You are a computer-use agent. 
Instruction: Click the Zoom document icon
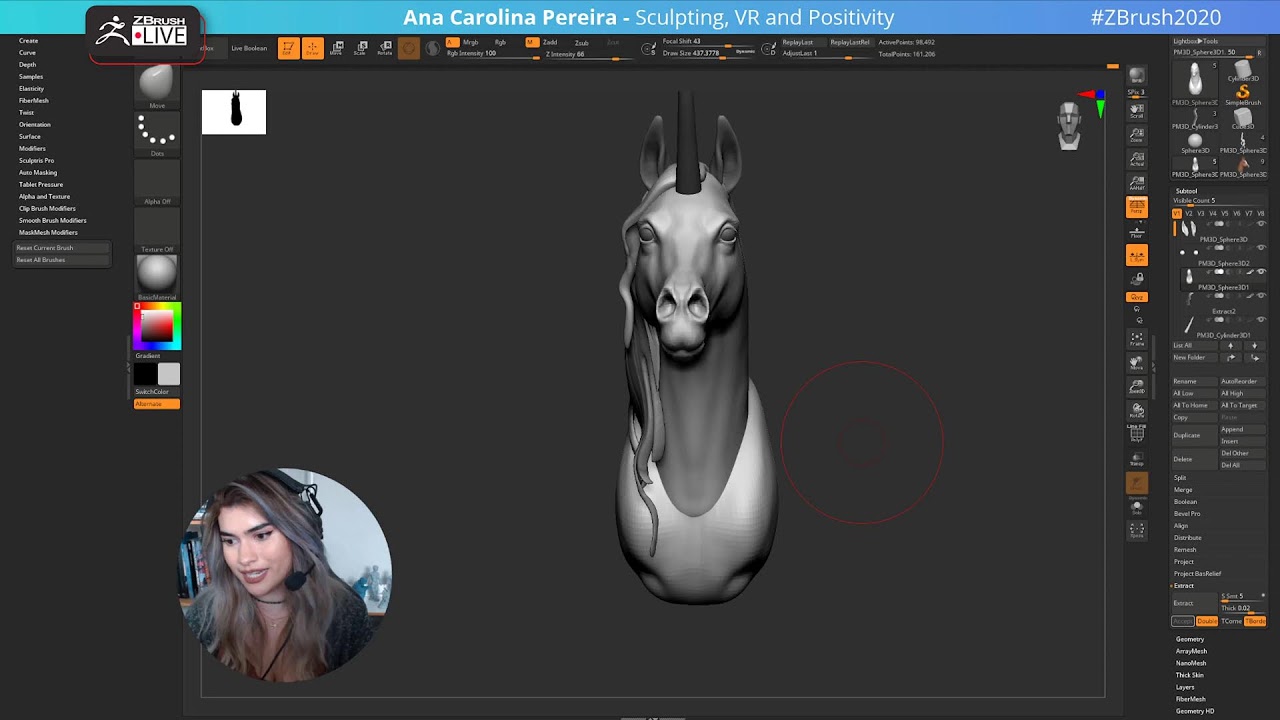pyautogui.click(x=1137, y=135)
